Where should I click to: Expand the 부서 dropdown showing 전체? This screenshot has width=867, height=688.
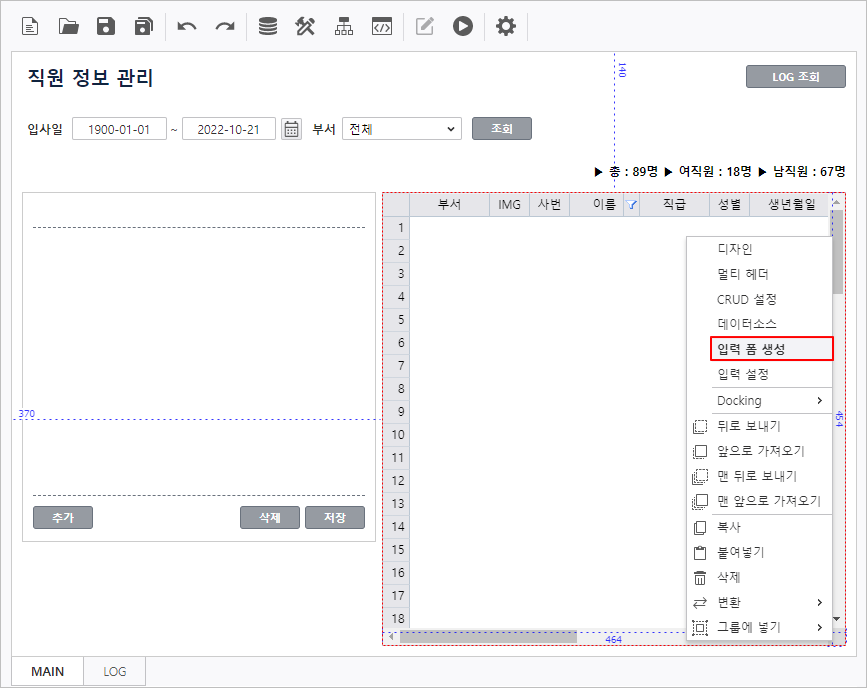coord(401,129)
